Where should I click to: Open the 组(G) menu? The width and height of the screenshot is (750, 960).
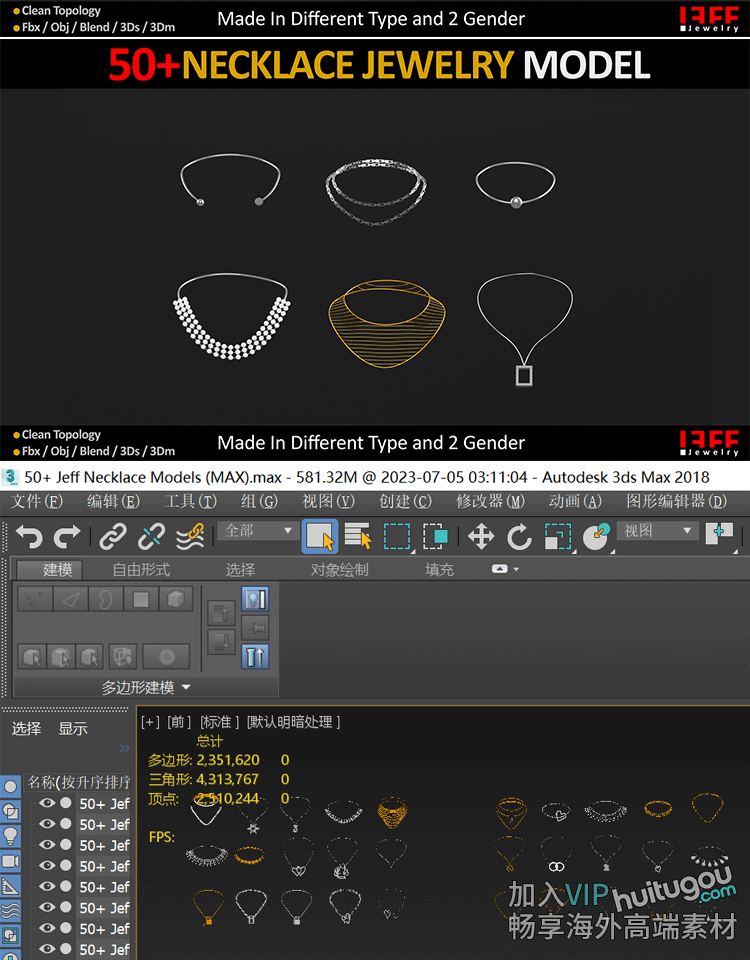coord(259,501)
